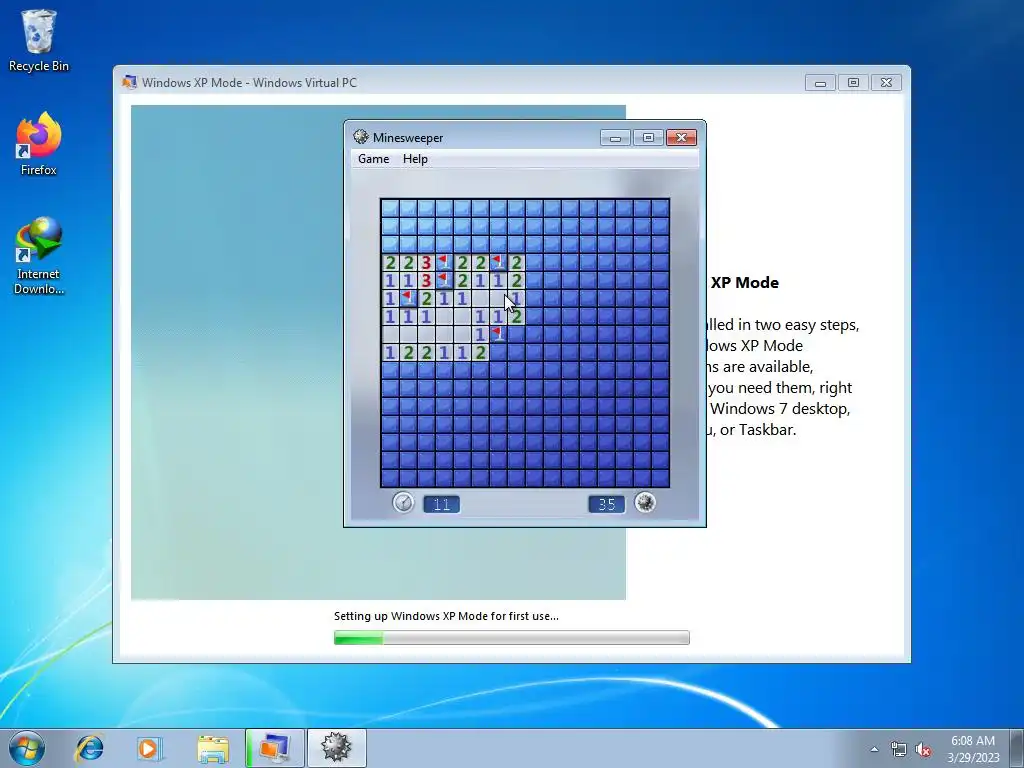Open the Help menu in Minesweeper
This screenshot has height=768, width=1024.
click(x=415, y=159)
